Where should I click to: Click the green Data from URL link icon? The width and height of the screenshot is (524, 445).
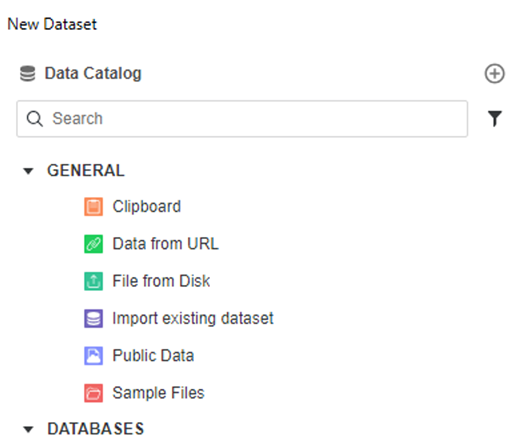(93, 244)
